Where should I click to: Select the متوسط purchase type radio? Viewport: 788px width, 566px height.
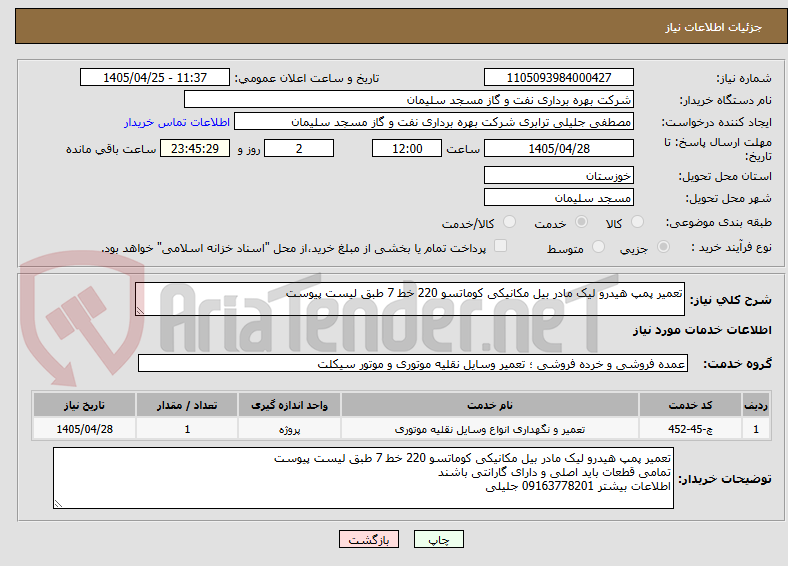598,247
